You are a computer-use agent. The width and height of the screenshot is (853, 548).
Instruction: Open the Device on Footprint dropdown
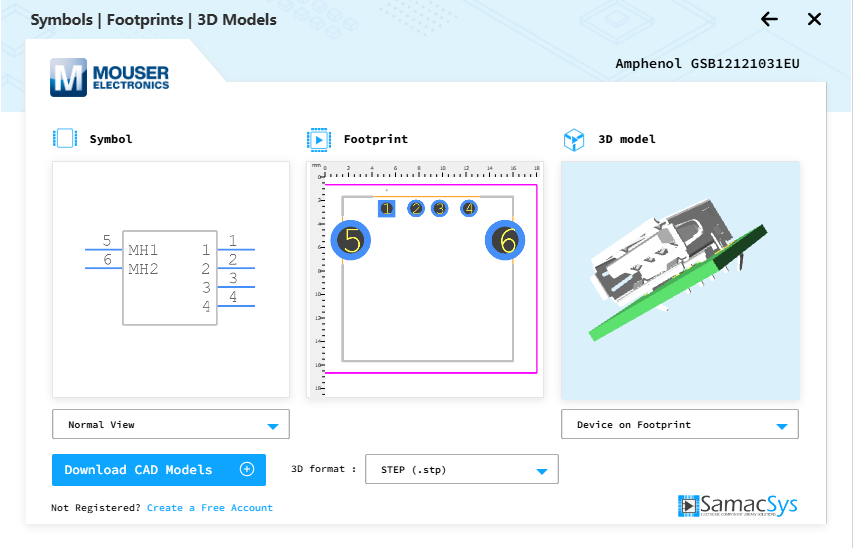(x=679, y=424)
